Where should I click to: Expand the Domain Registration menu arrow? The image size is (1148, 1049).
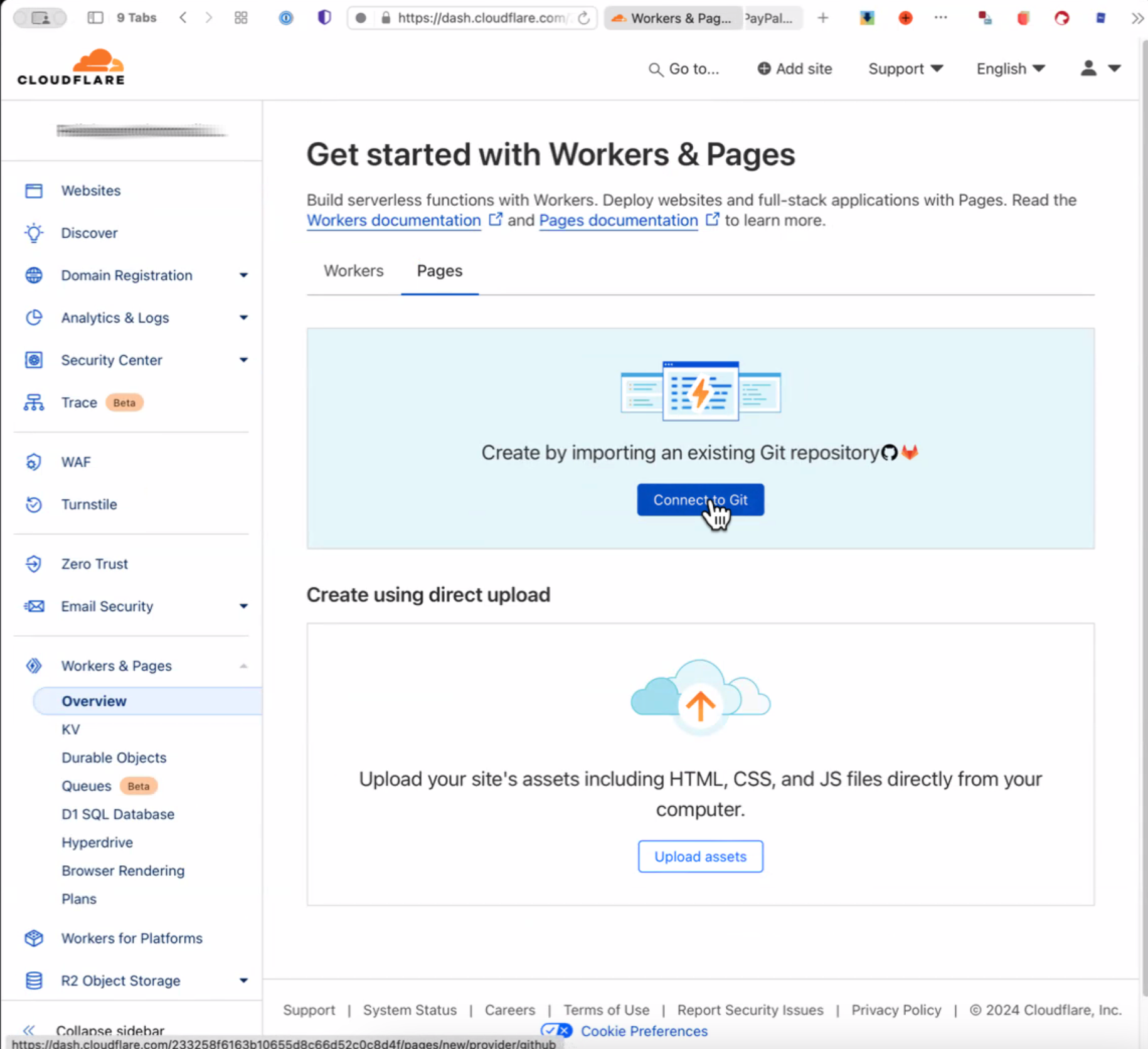click(x=243, y=275)
